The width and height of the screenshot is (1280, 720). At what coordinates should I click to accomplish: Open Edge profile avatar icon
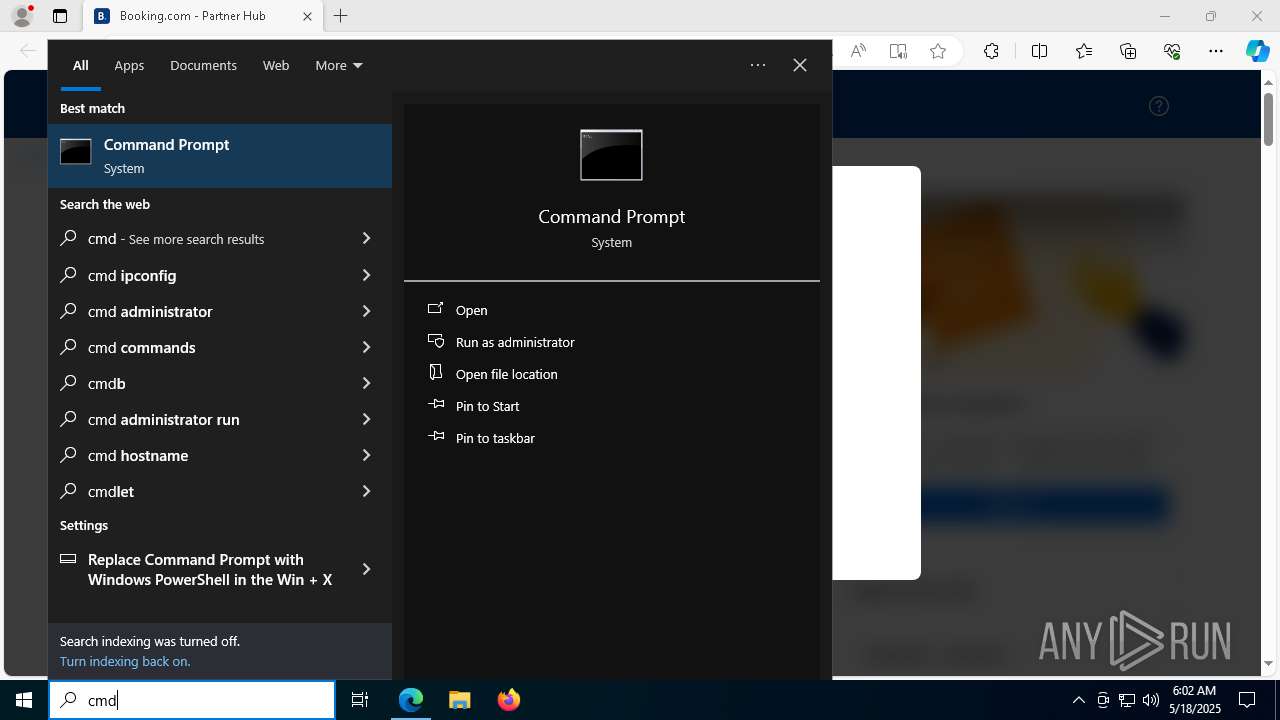[x=22, y=16]
